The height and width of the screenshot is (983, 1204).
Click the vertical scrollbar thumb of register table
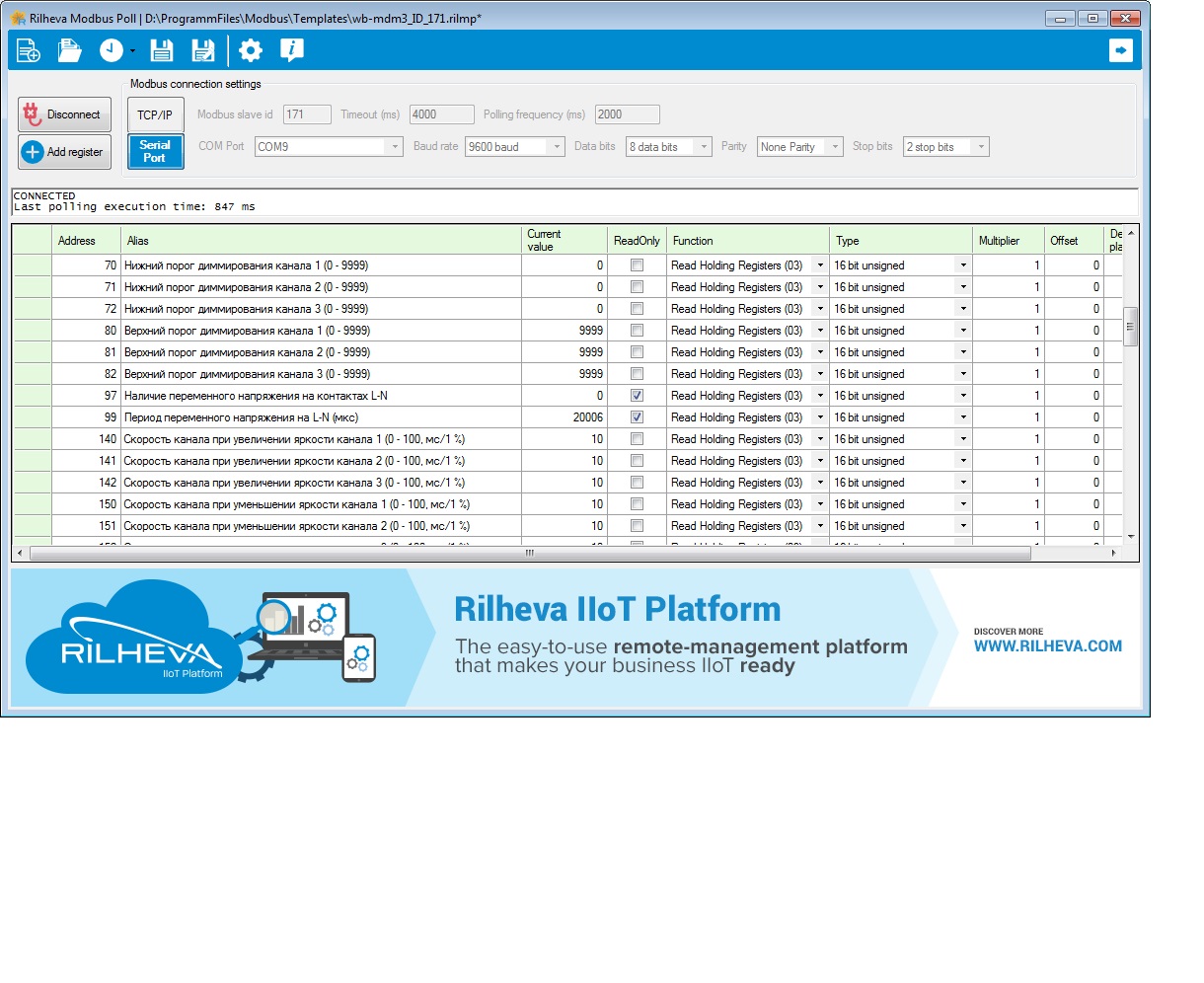pos(1131,327)
